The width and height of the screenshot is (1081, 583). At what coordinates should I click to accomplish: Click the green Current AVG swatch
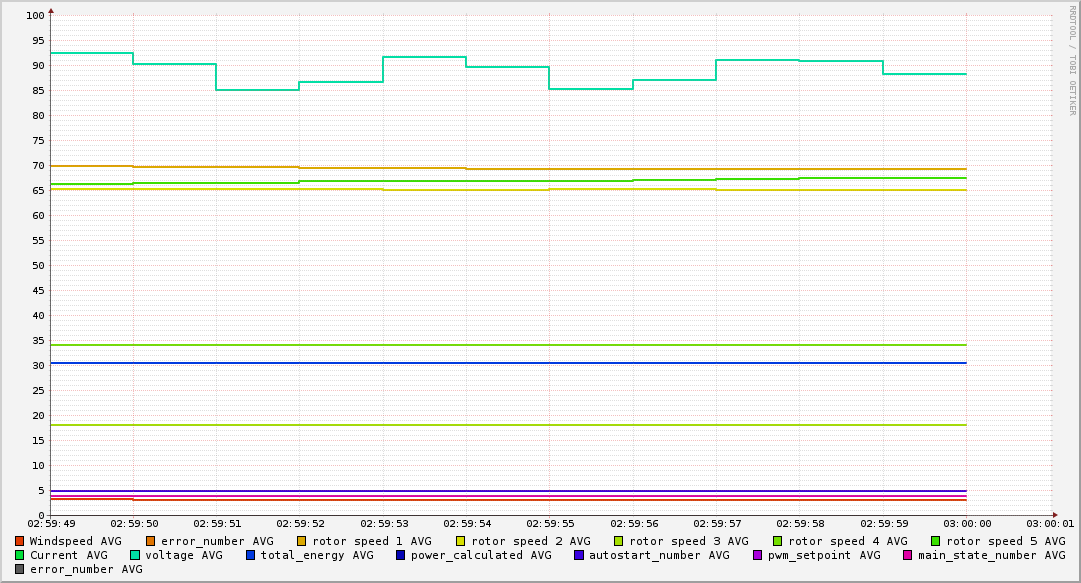[20, 555]
